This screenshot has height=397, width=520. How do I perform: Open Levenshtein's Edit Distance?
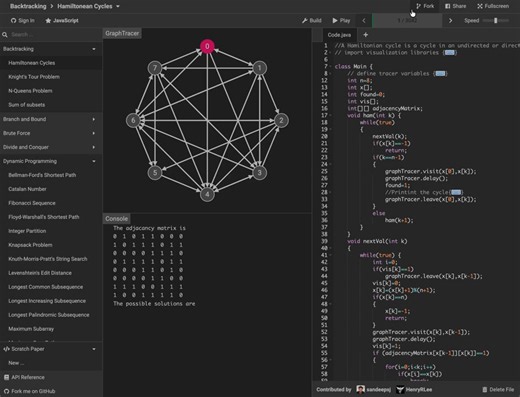coord(51,273)
